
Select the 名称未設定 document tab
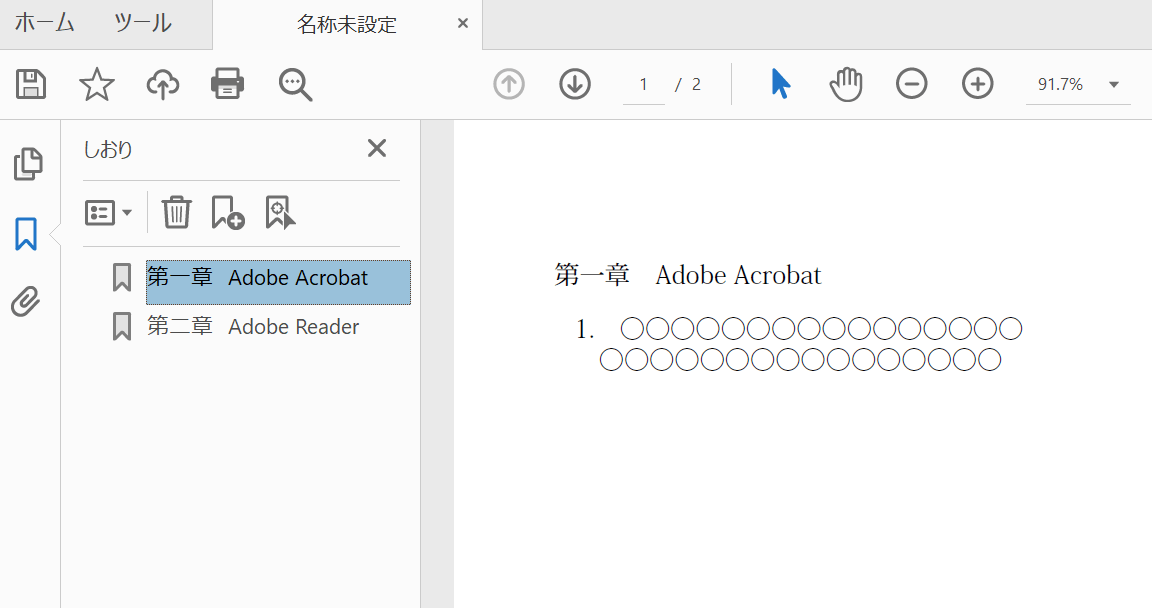(x=347, y=25)
